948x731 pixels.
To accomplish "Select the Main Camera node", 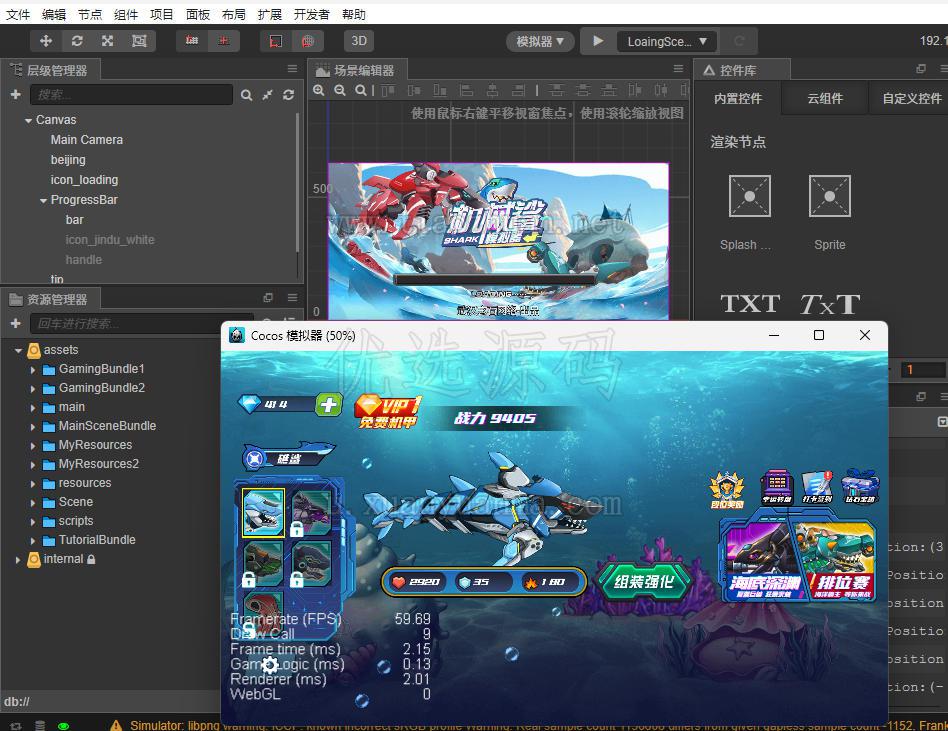I will point(86,140).
